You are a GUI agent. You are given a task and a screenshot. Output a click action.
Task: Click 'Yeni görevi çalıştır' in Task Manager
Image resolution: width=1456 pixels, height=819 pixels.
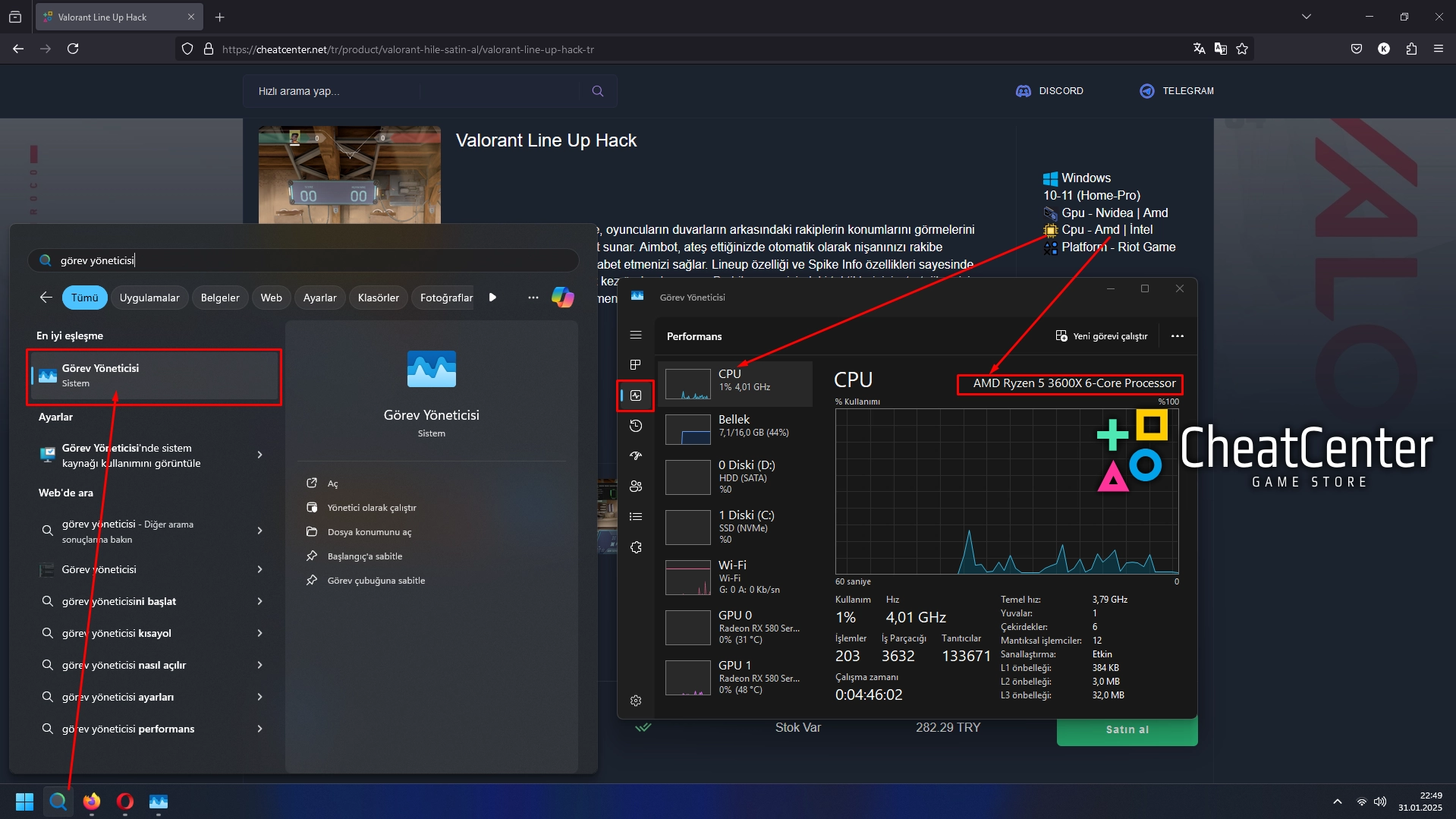tap(1102, 336)
